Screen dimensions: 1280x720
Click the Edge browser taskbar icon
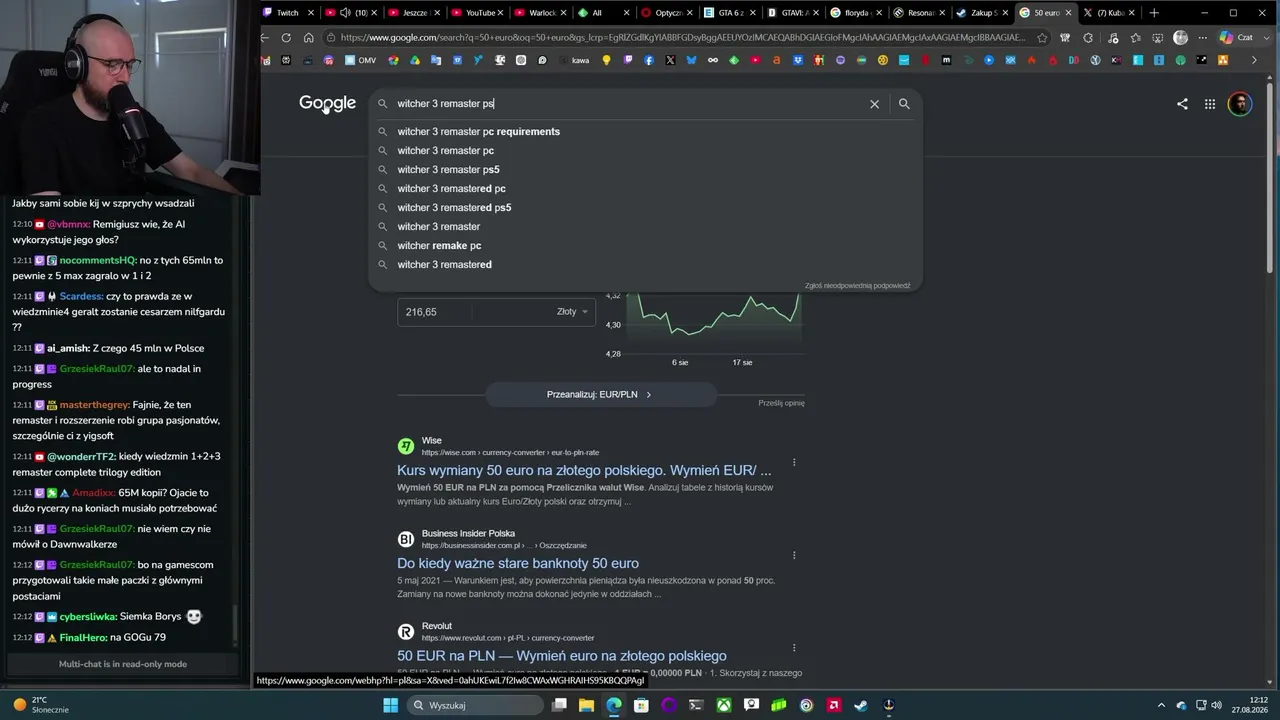[613, 705]
